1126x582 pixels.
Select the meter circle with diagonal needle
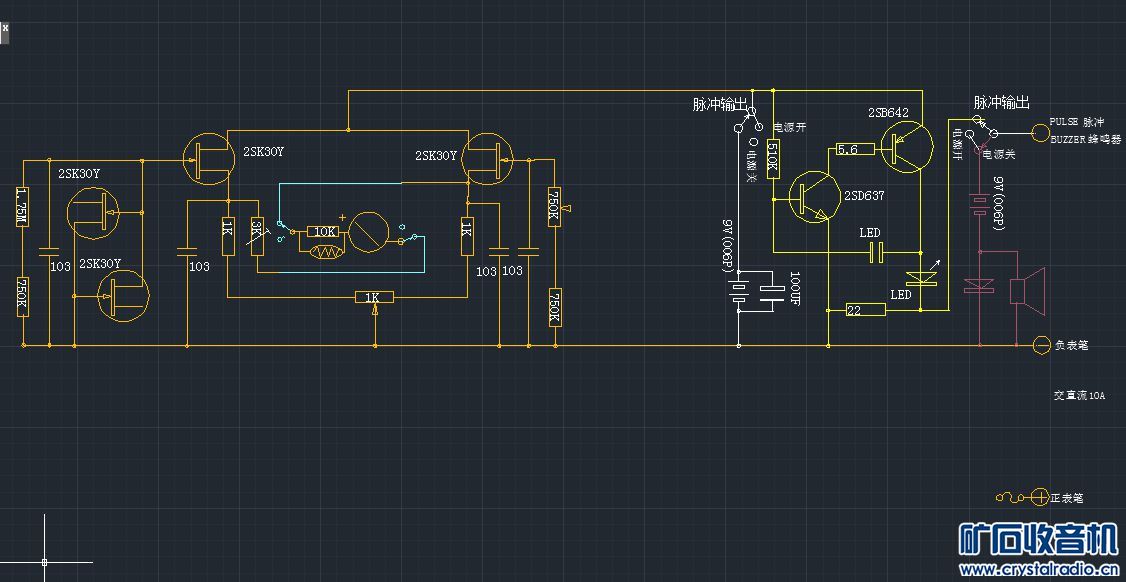tap(368, 232)
